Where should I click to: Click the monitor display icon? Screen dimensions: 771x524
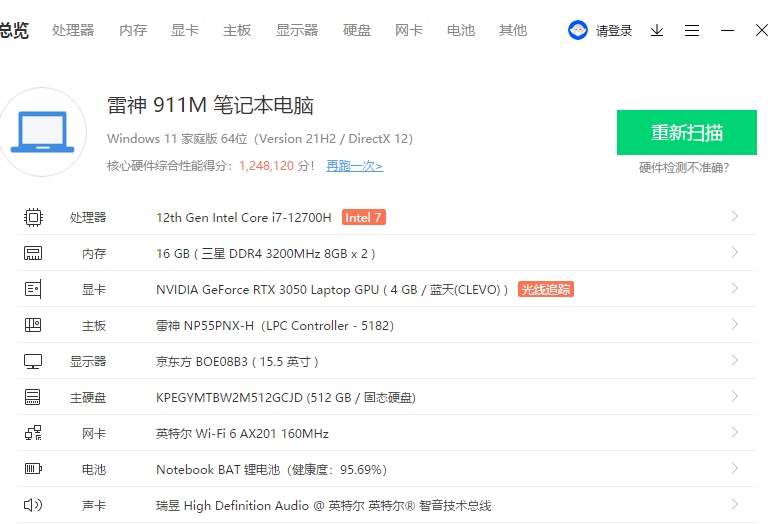[33, 361]
